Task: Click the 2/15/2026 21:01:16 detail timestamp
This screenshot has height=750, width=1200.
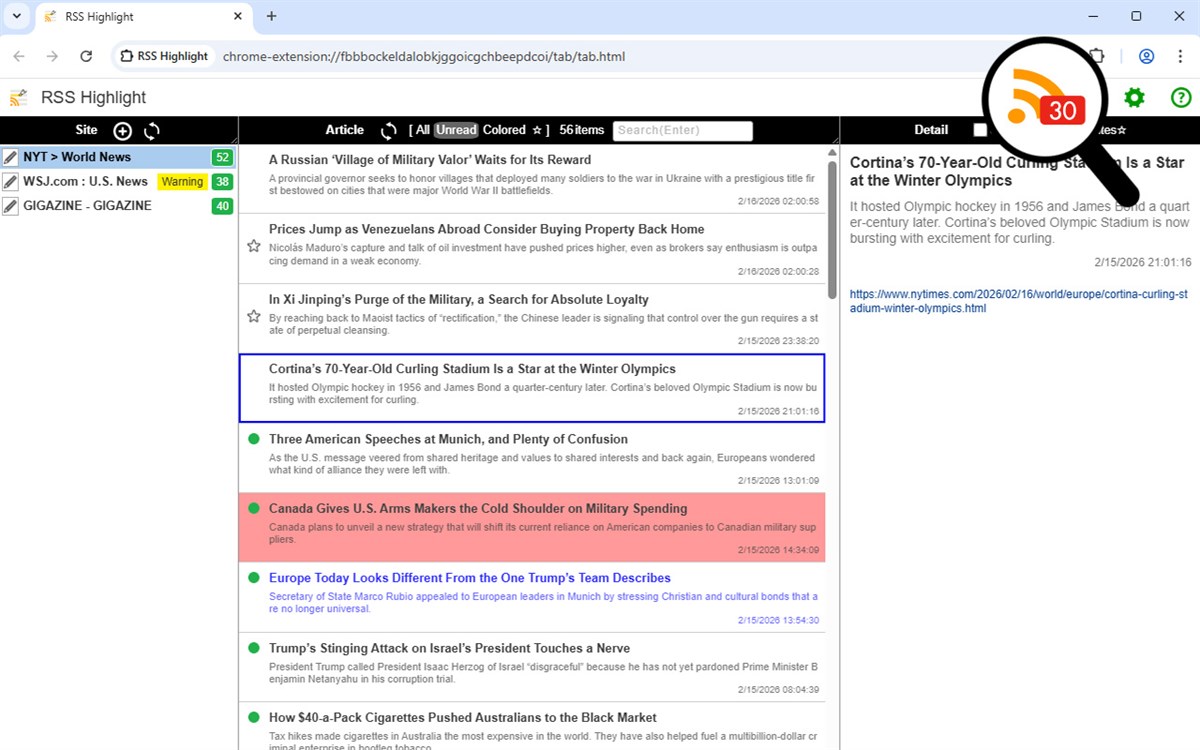Action: pos(1143,262)
